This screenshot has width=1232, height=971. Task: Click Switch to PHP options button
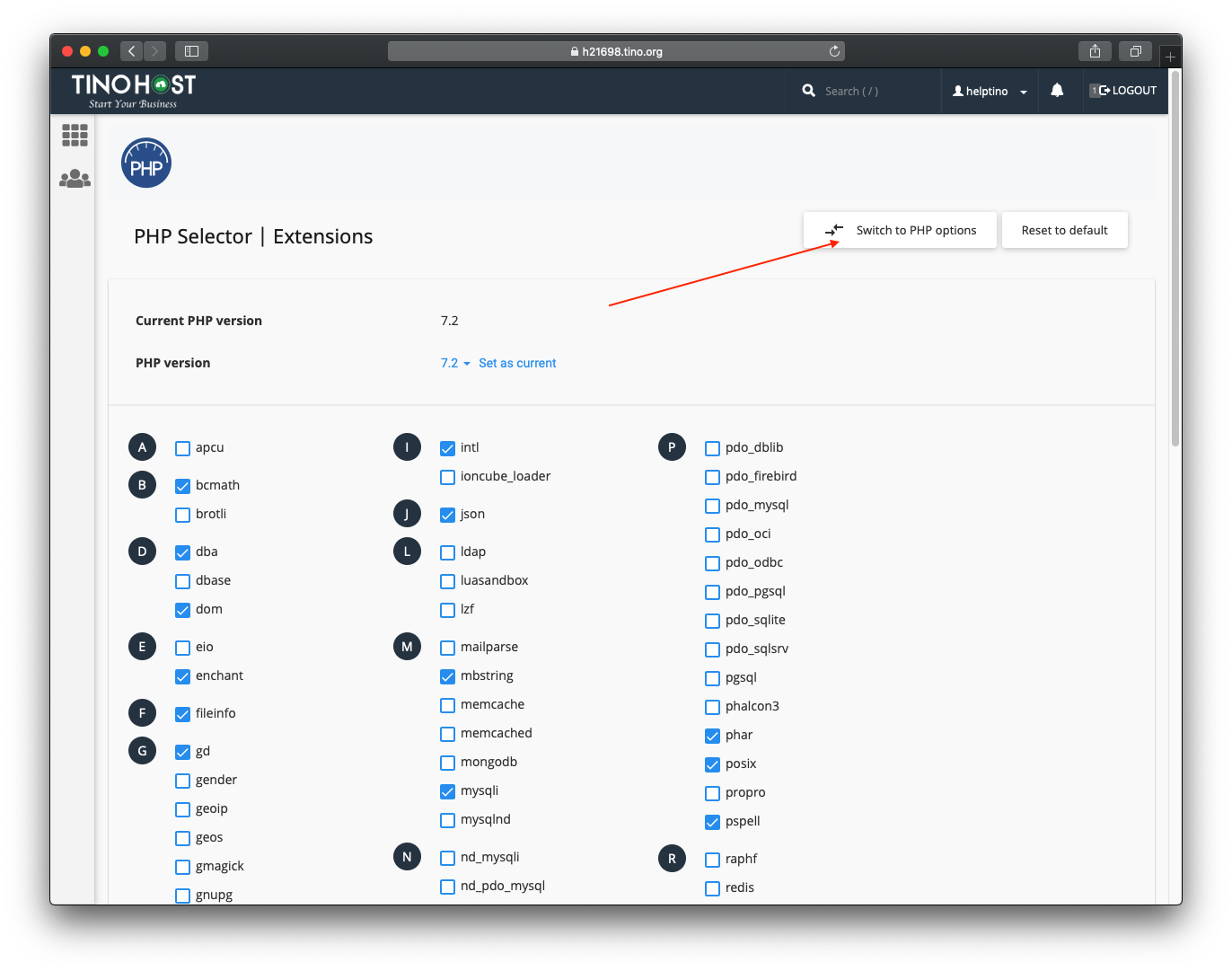[x=900, y=230]
